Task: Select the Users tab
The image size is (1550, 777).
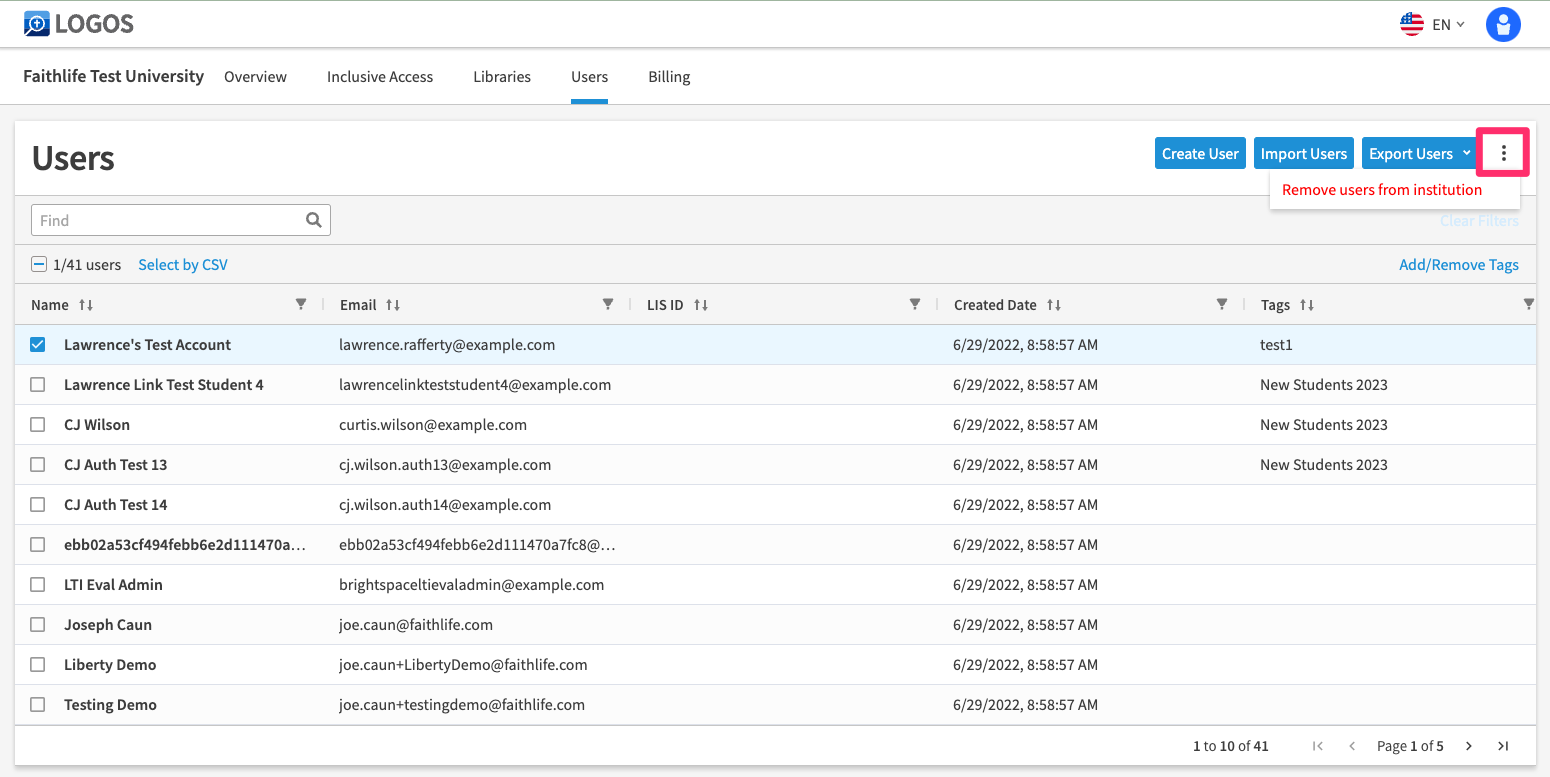Action: [590, 77]
